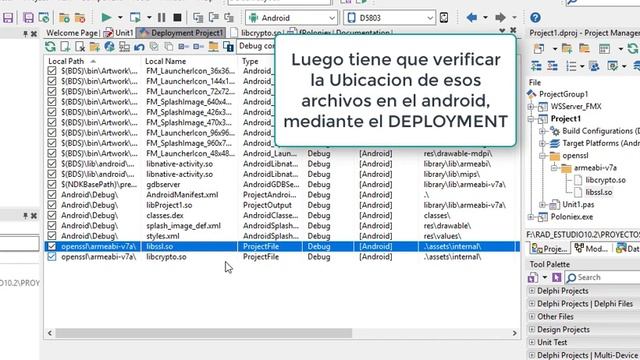Open the Project Manager bottom tab

550,248
